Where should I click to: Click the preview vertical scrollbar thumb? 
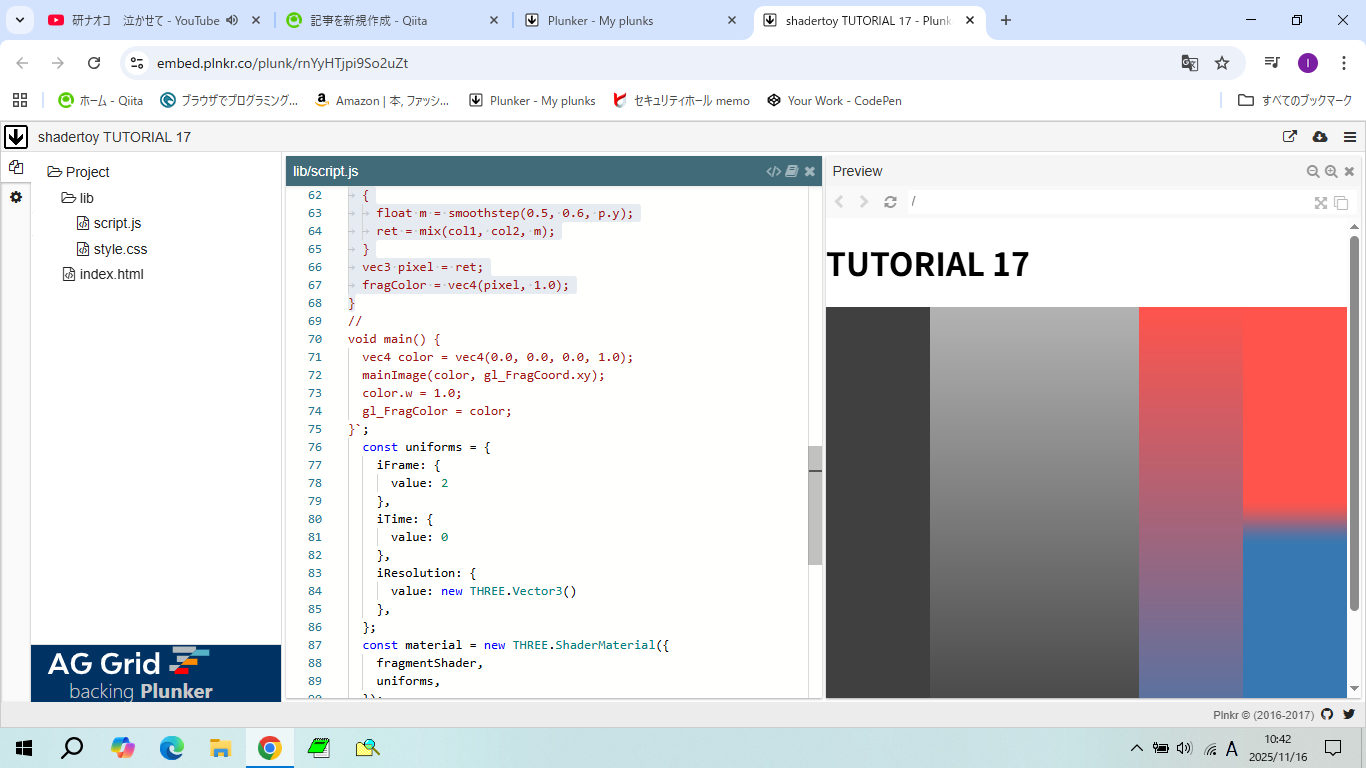(1355, 423)
